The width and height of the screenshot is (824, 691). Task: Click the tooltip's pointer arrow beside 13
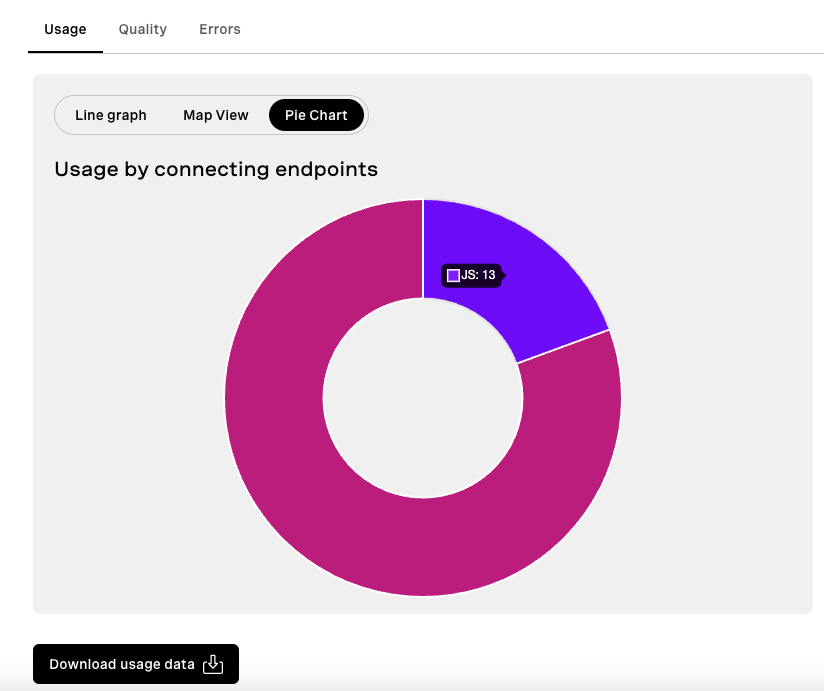tap(504, 275)
